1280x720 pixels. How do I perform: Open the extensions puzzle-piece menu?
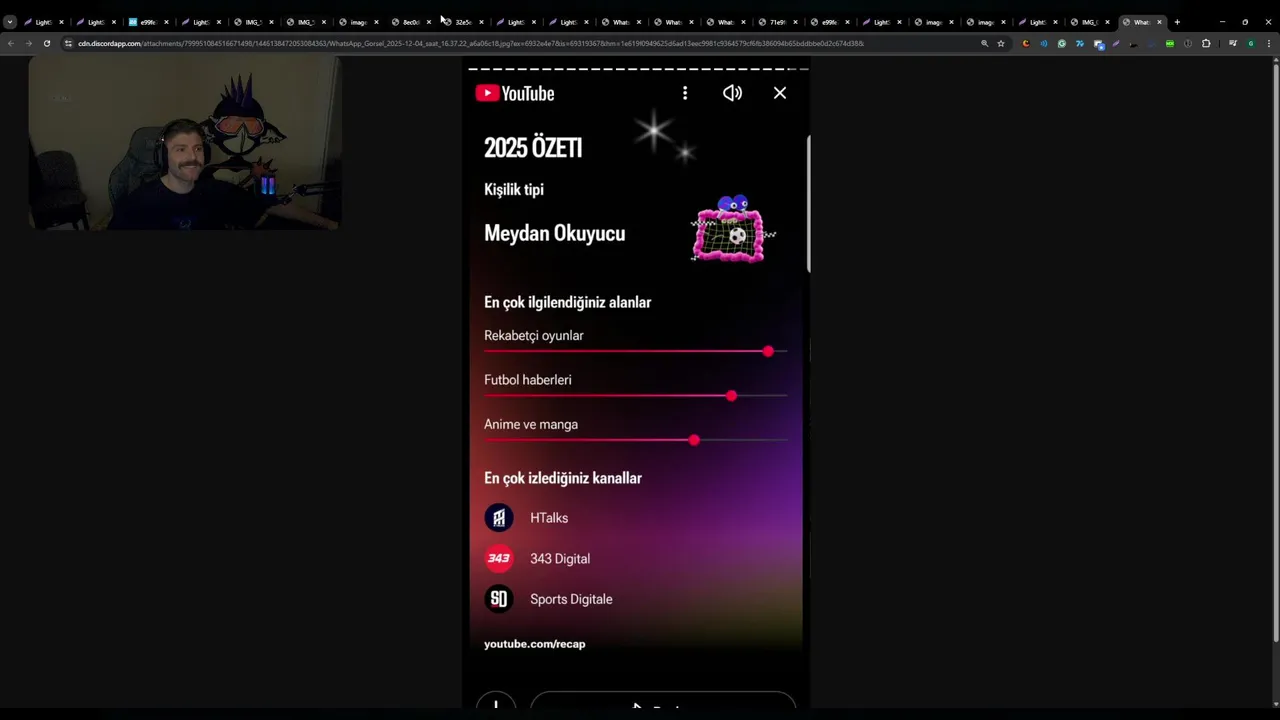click(x=1206, y=43)
